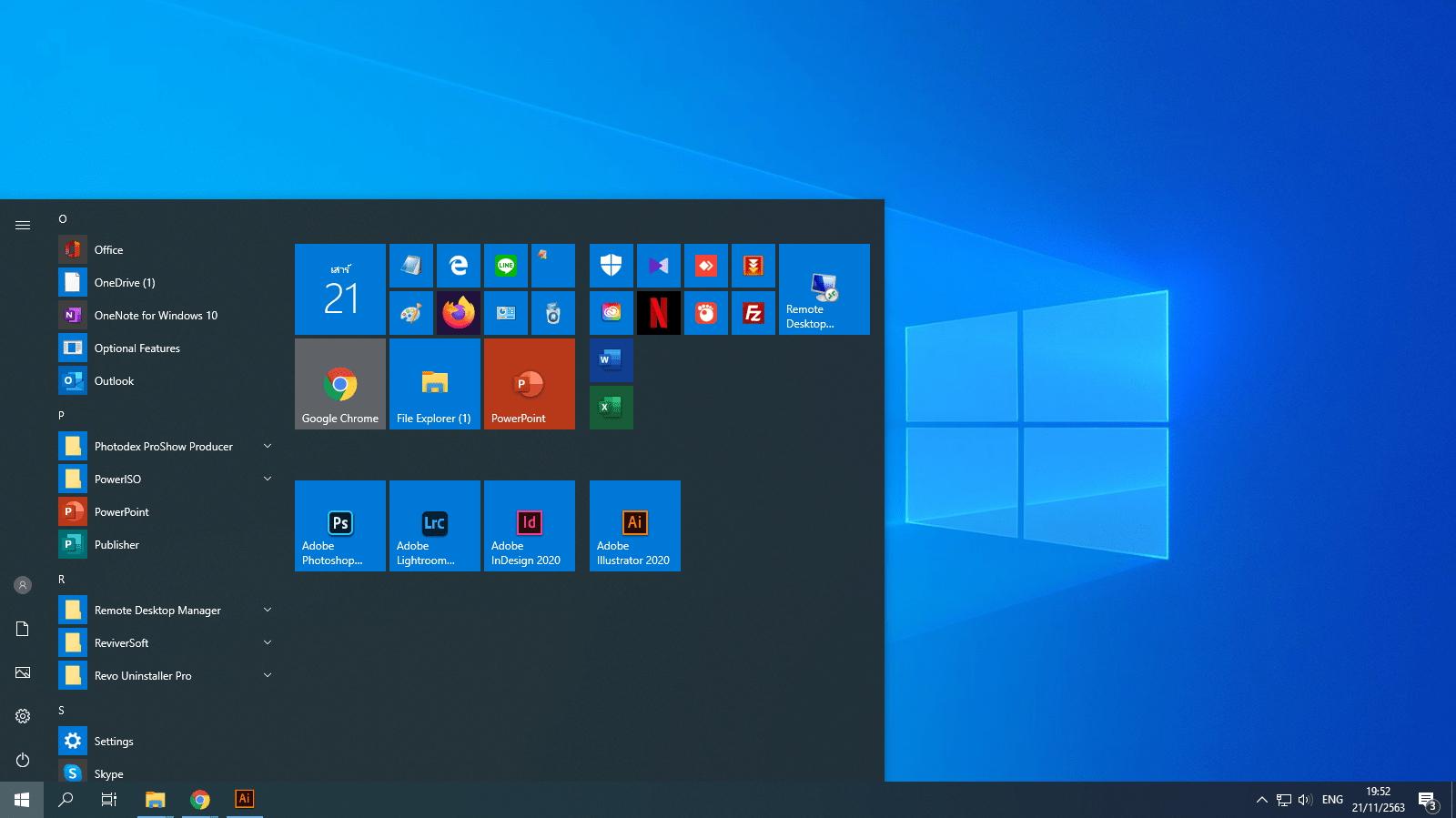Image resolution: width=1456 pixels, height=818 pixels.
Task: Open Optional Features in app list
Action: tap(167, 348)
